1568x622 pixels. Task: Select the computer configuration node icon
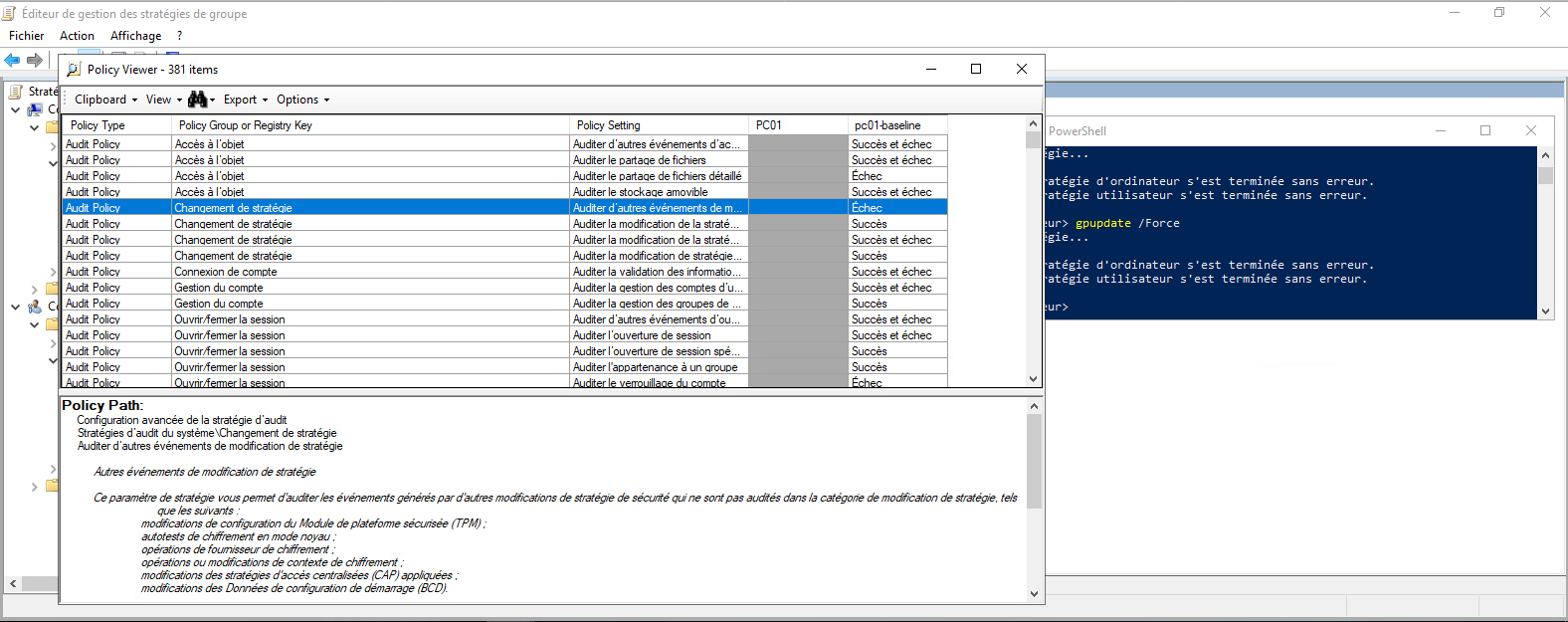click(x=36, y=109)
